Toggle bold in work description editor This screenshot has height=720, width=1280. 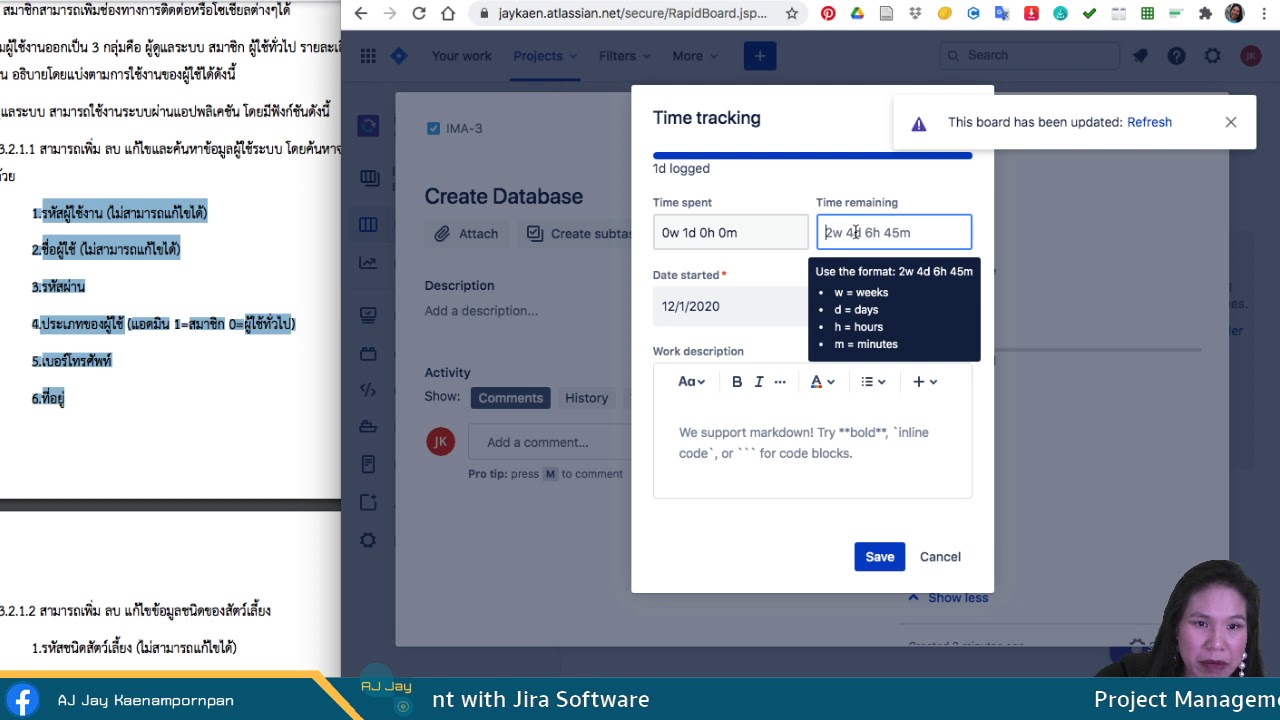pyautogui.click(x=737, y=381)
